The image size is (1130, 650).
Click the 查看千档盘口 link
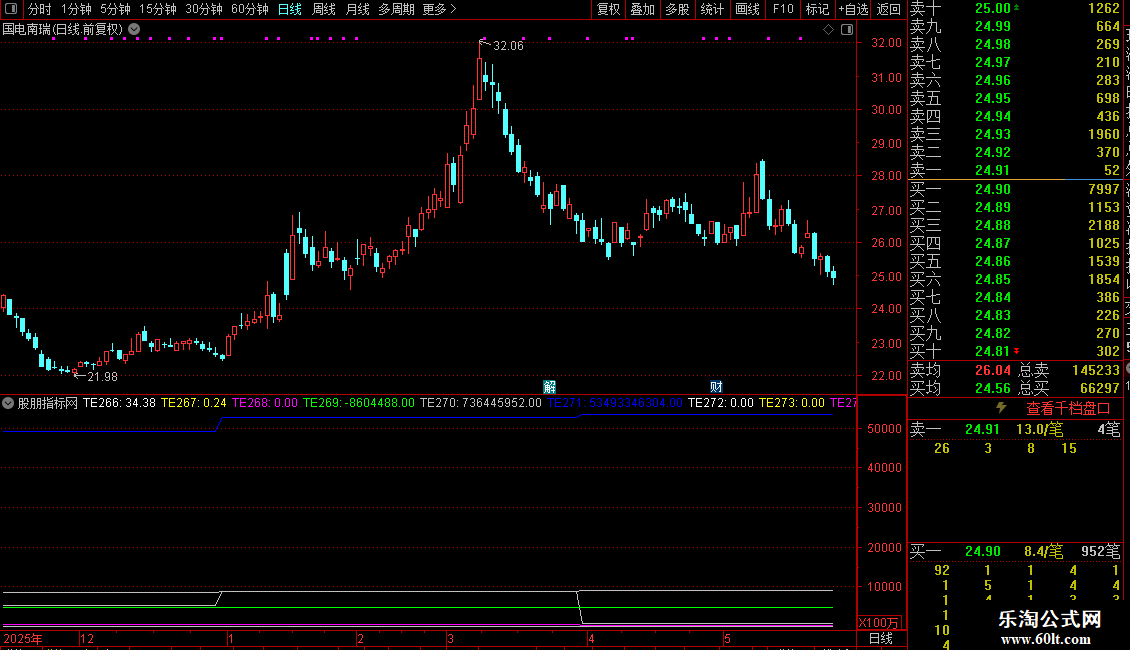[1068, 409]
